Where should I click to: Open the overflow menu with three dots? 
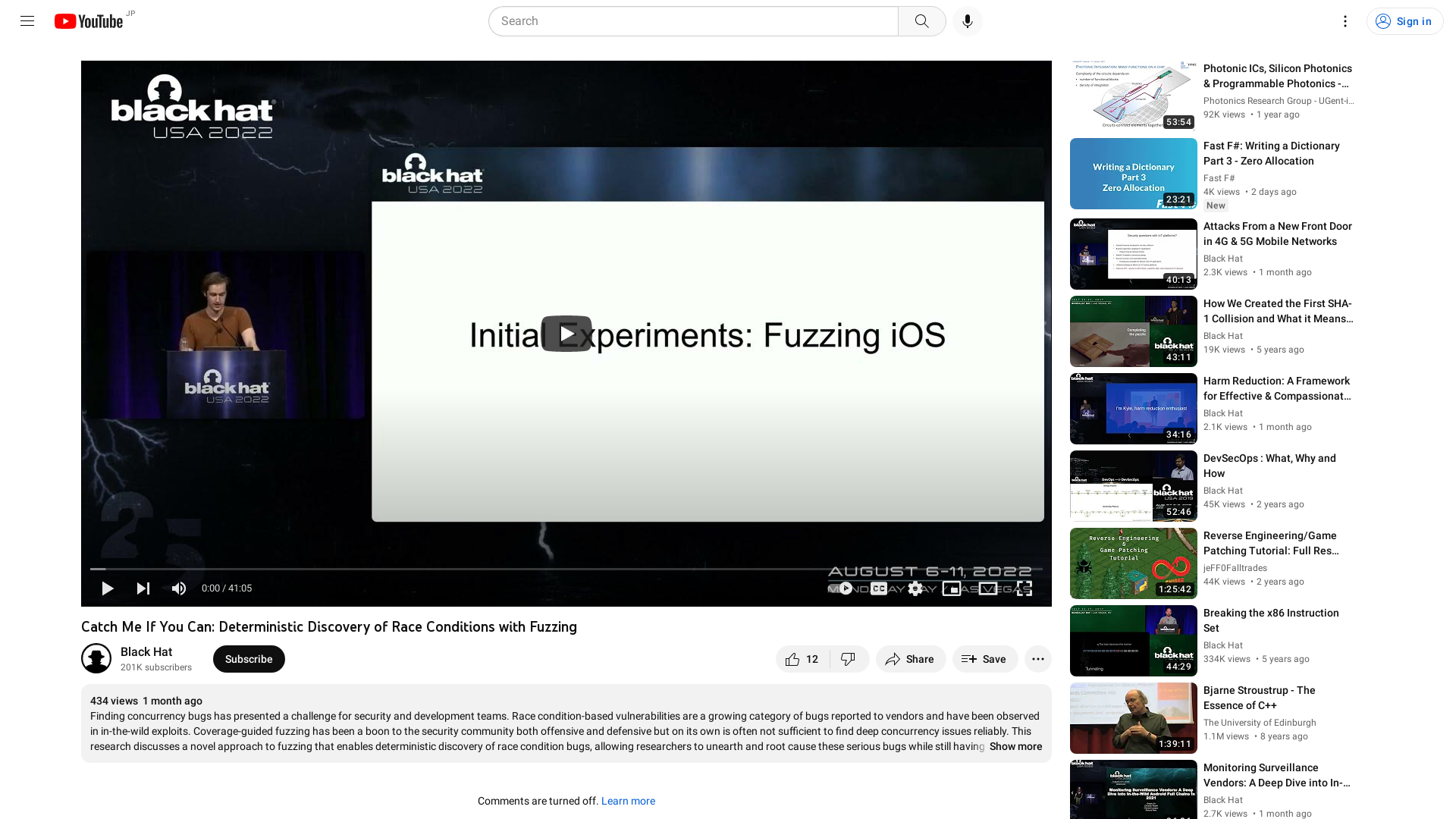tap(1037, 658)
